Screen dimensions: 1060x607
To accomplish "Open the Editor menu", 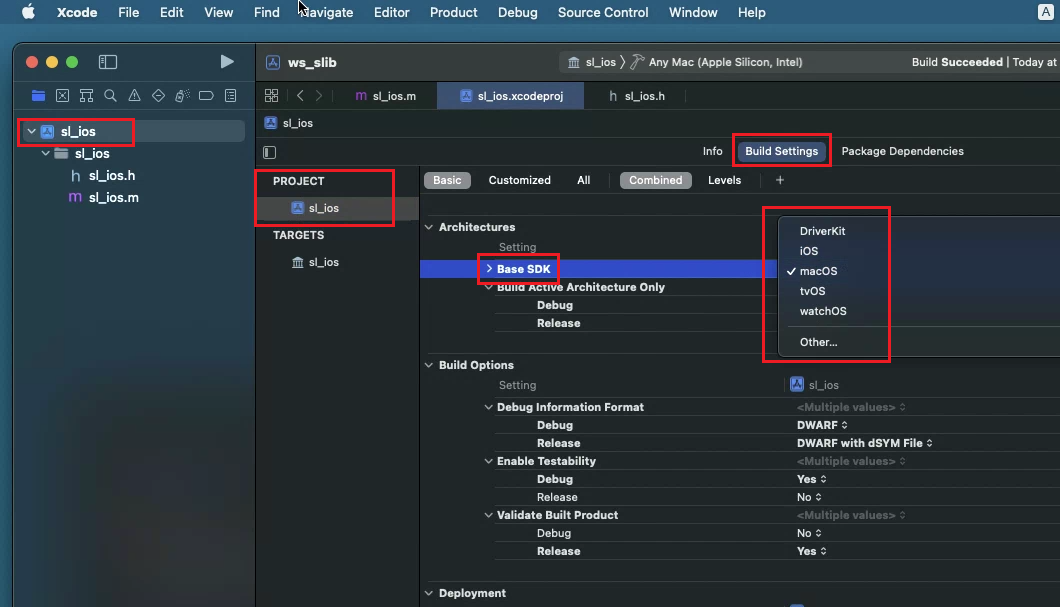I will (x=391, y=12).
